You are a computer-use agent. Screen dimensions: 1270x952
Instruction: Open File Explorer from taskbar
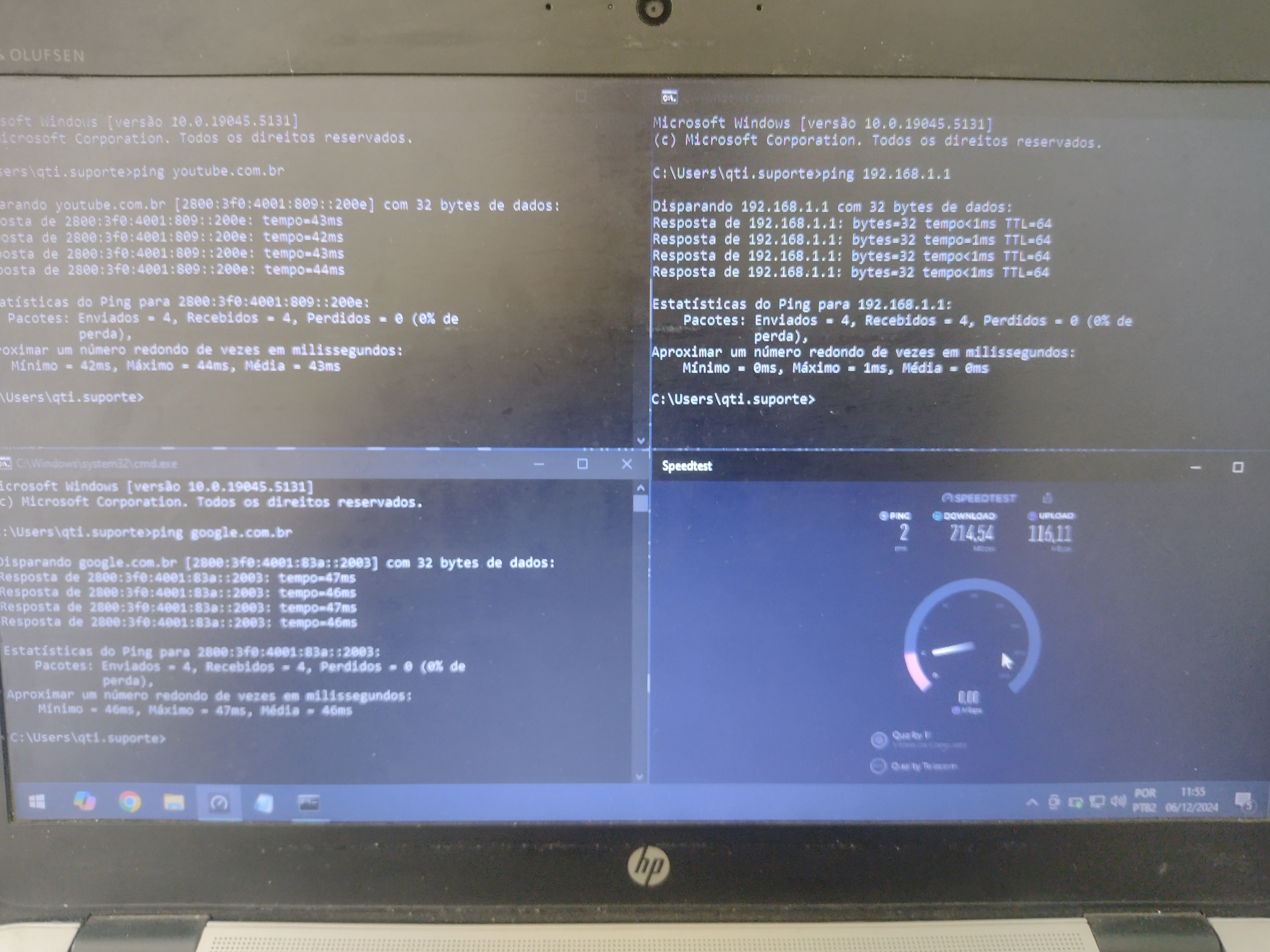point(174,802)
